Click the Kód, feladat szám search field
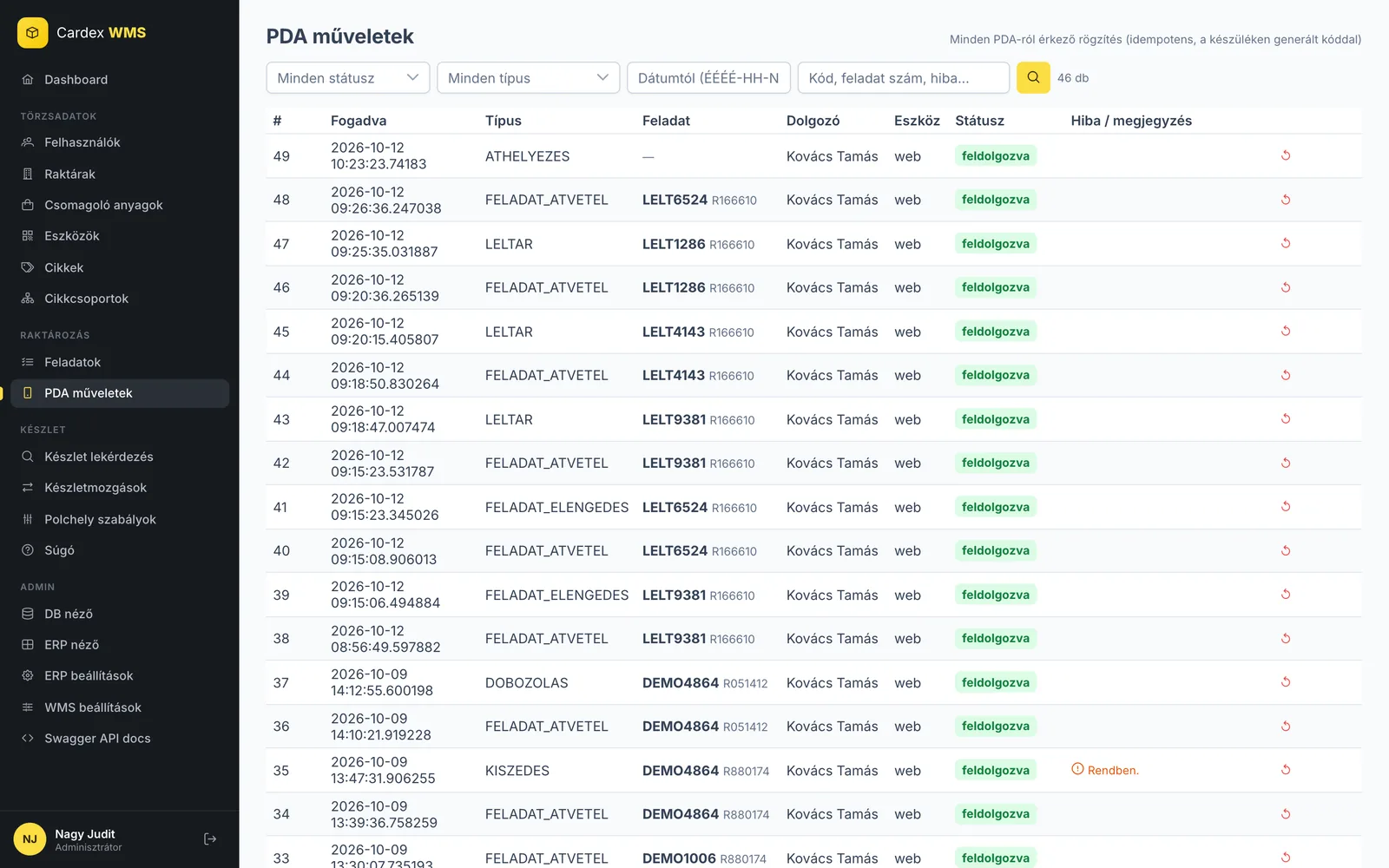The width and height of the screenshot is (1389, 868). [x=904, y=77]
